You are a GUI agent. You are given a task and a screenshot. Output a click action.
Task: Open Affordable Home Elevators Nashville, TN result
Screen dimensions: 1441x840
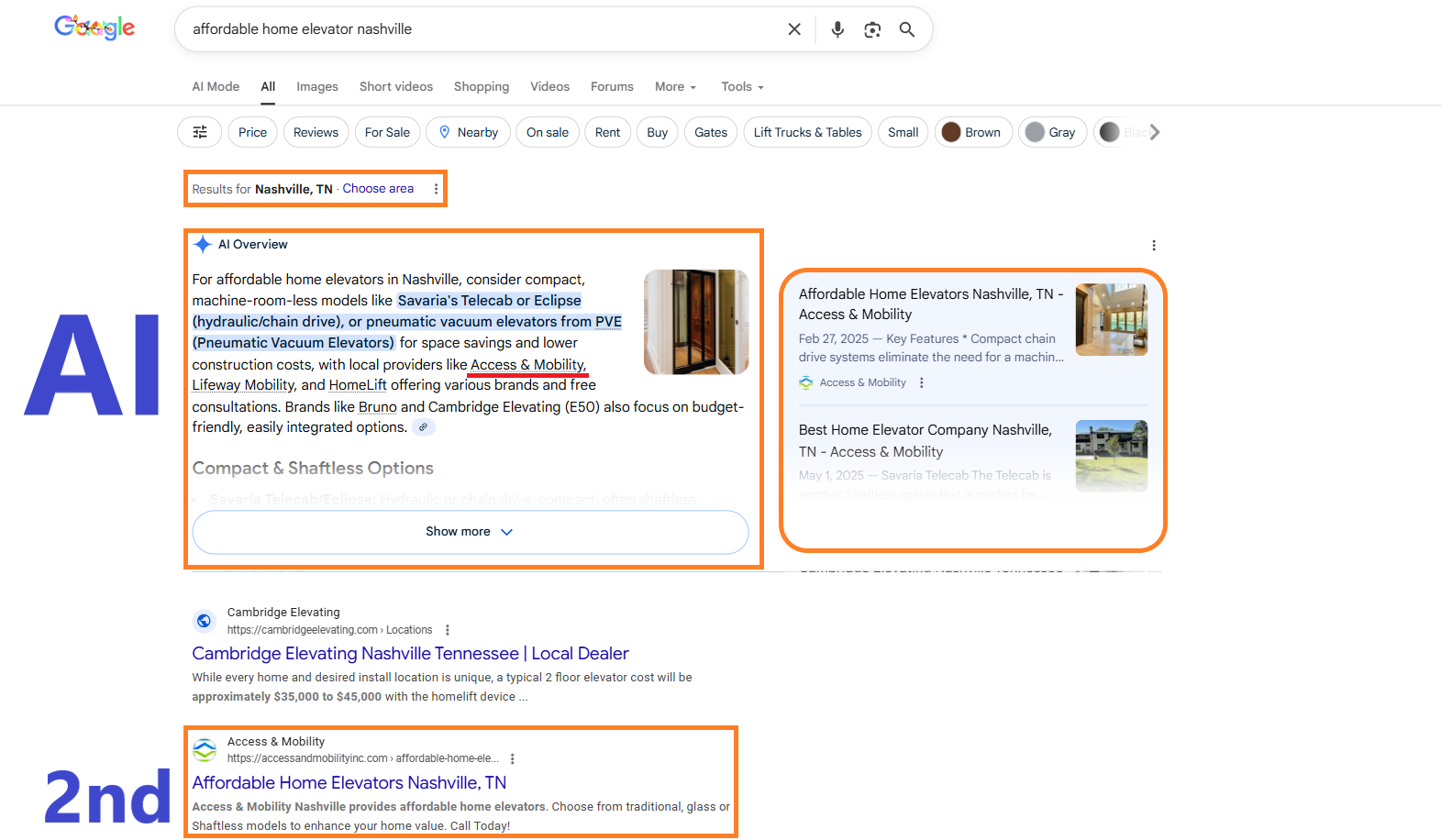[x=349, y=783]
